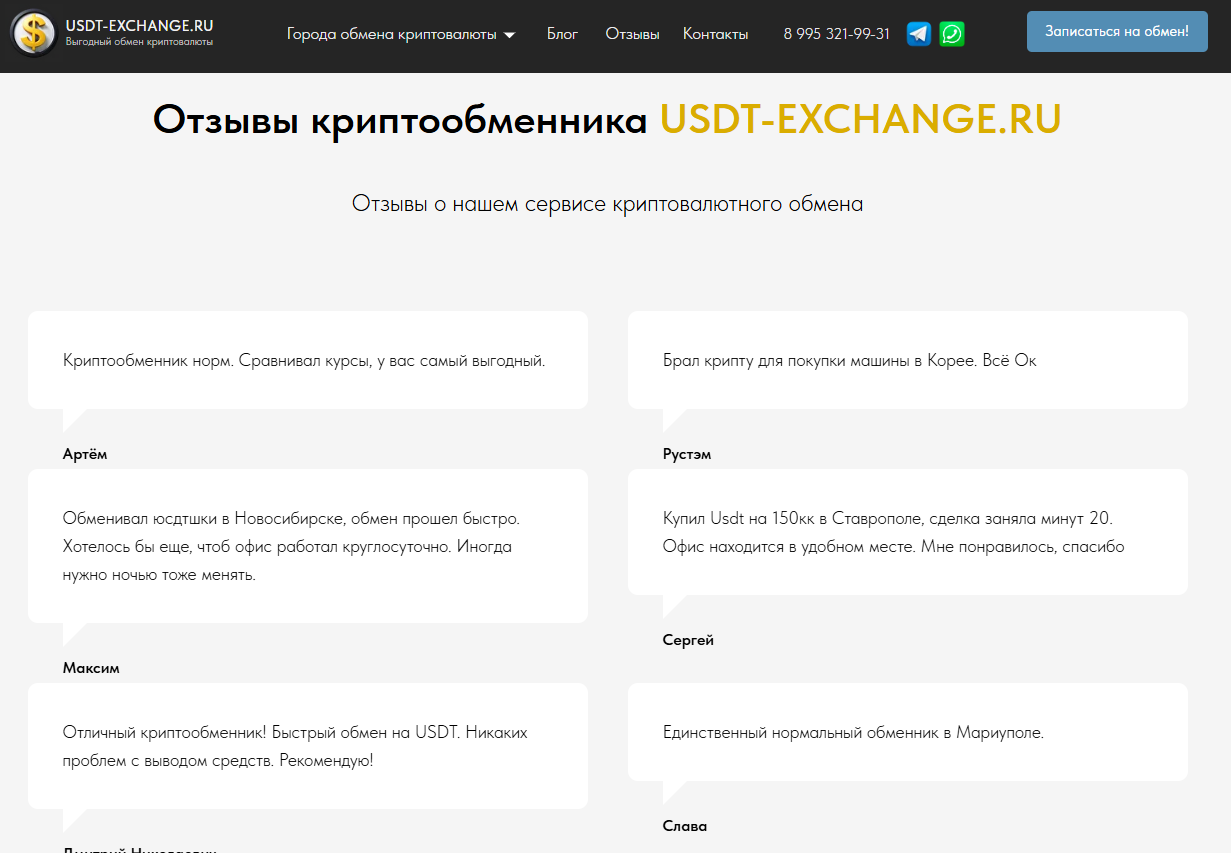The image size is (1231, 853).
Task: Open the WhatsApp messenger icon
Action: tap(952, 34)
